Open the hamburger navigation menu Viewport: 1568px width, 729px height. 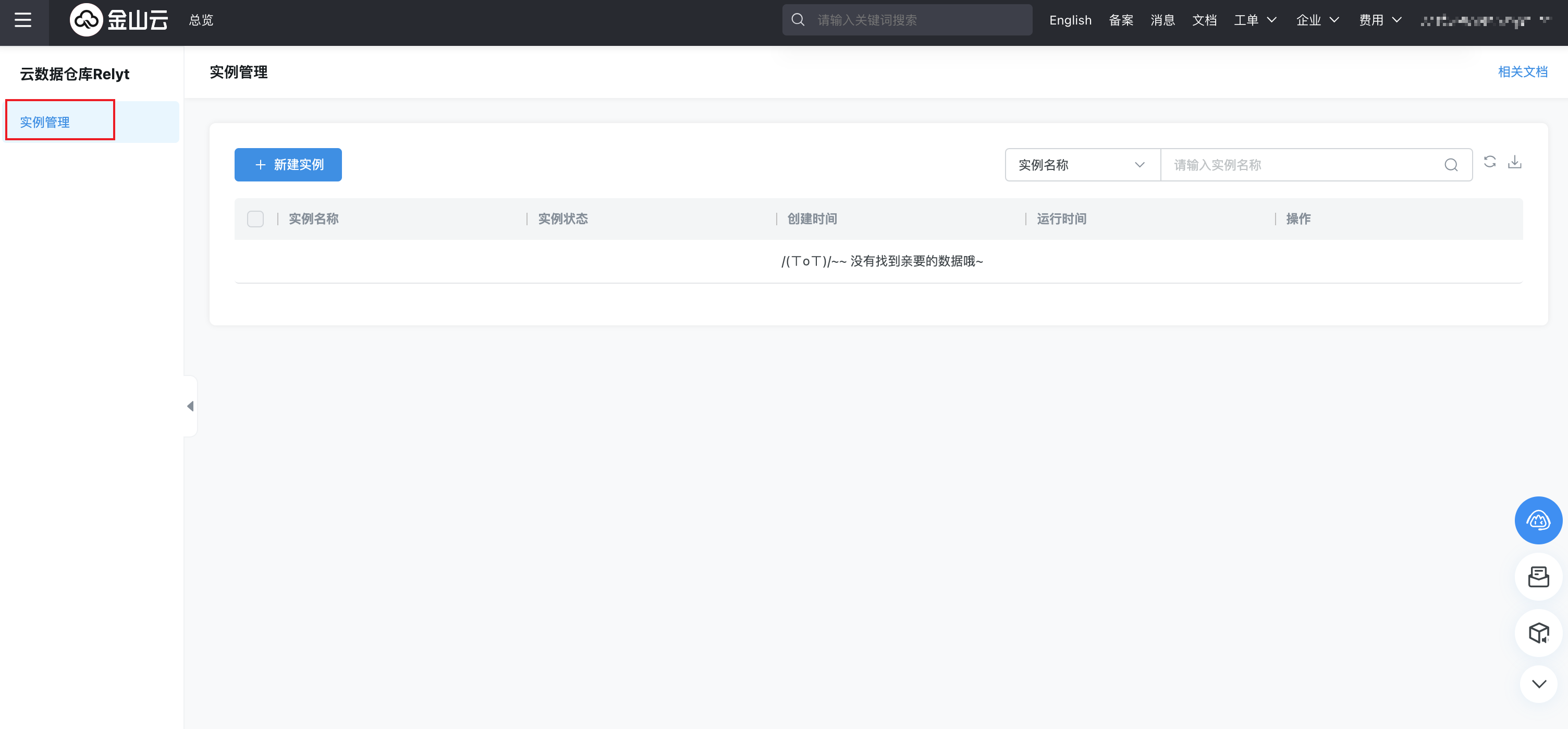[23, 20]
